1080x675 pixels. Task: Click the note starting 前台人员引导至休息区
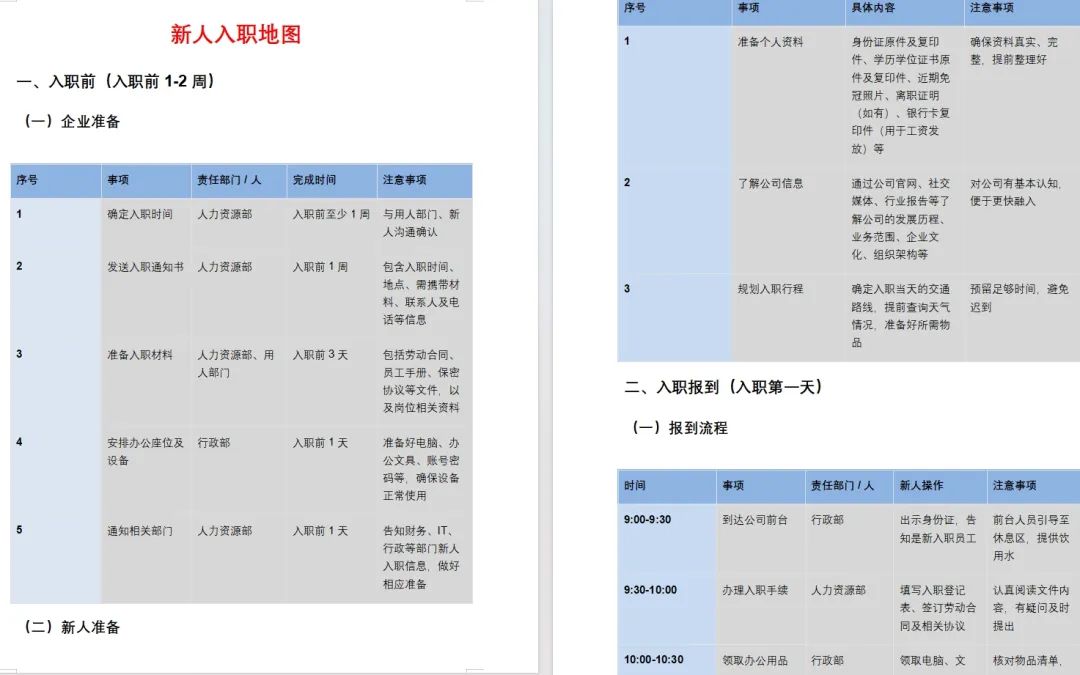1031,538
